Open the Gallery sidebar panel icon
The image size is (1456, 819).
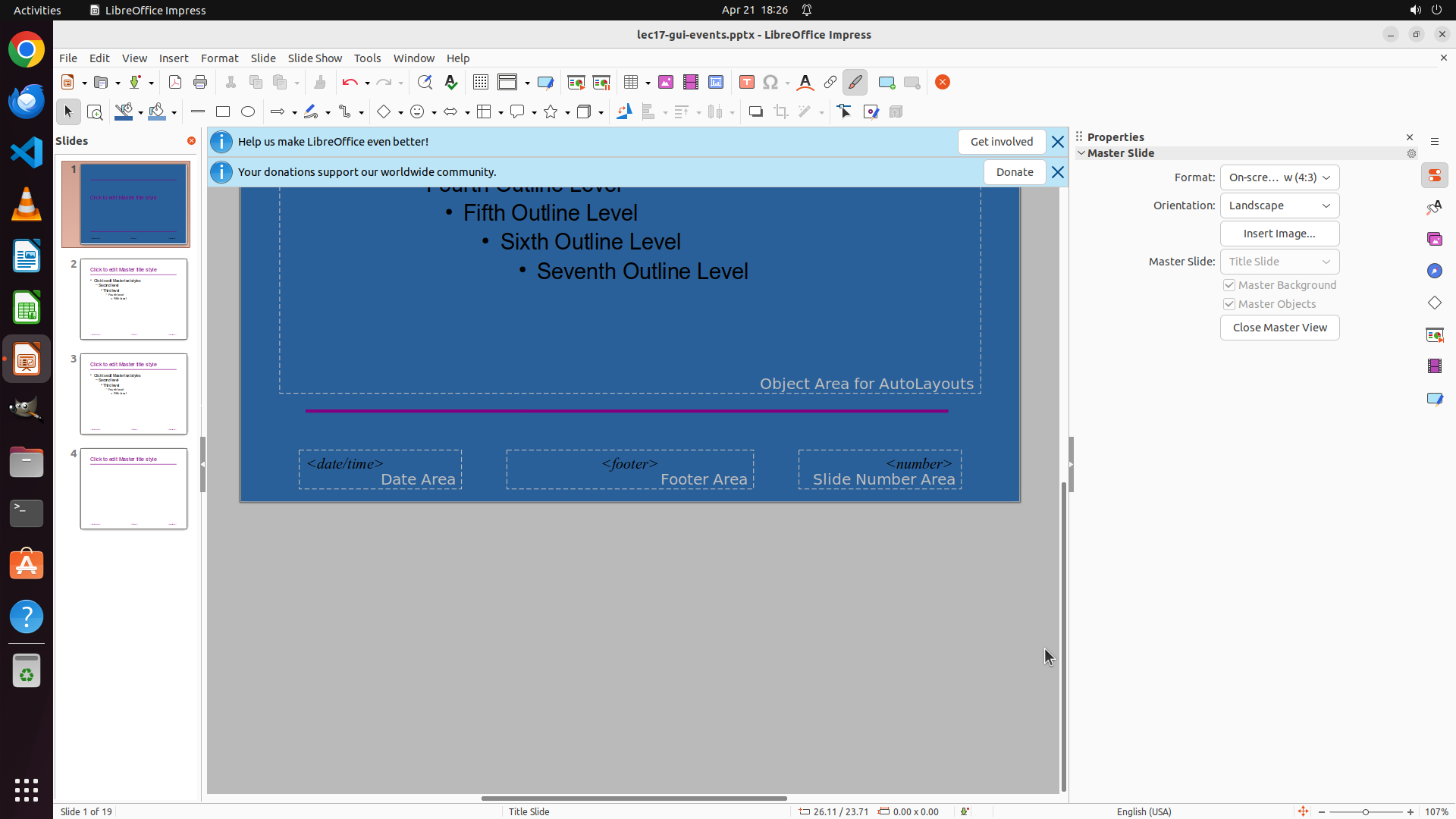point(1434,239)
